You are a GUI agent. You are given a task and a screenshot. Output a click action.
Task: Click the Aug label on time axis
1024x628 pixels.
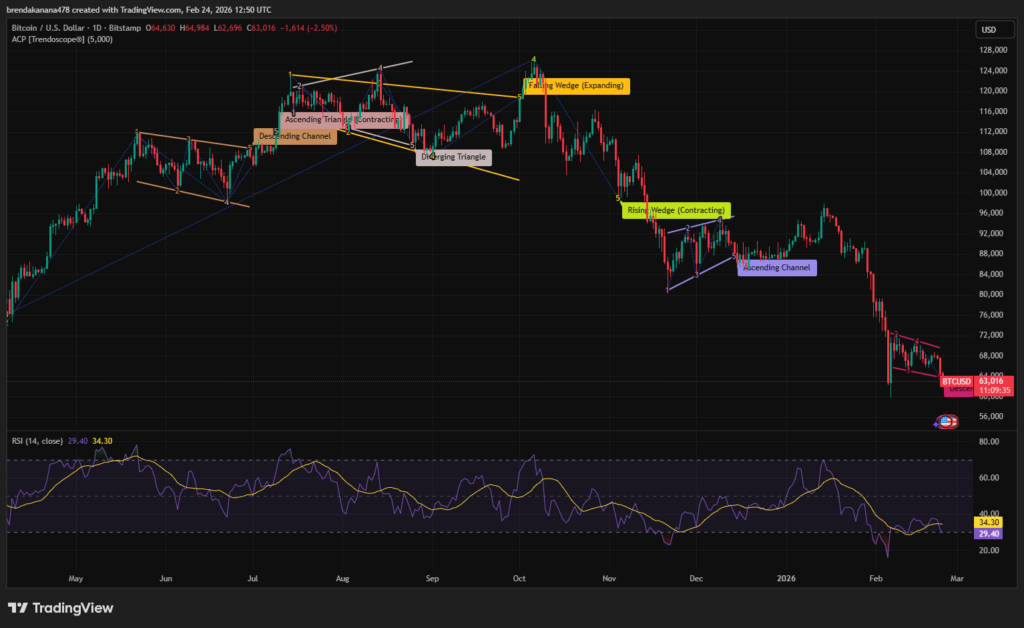(342, 578)
